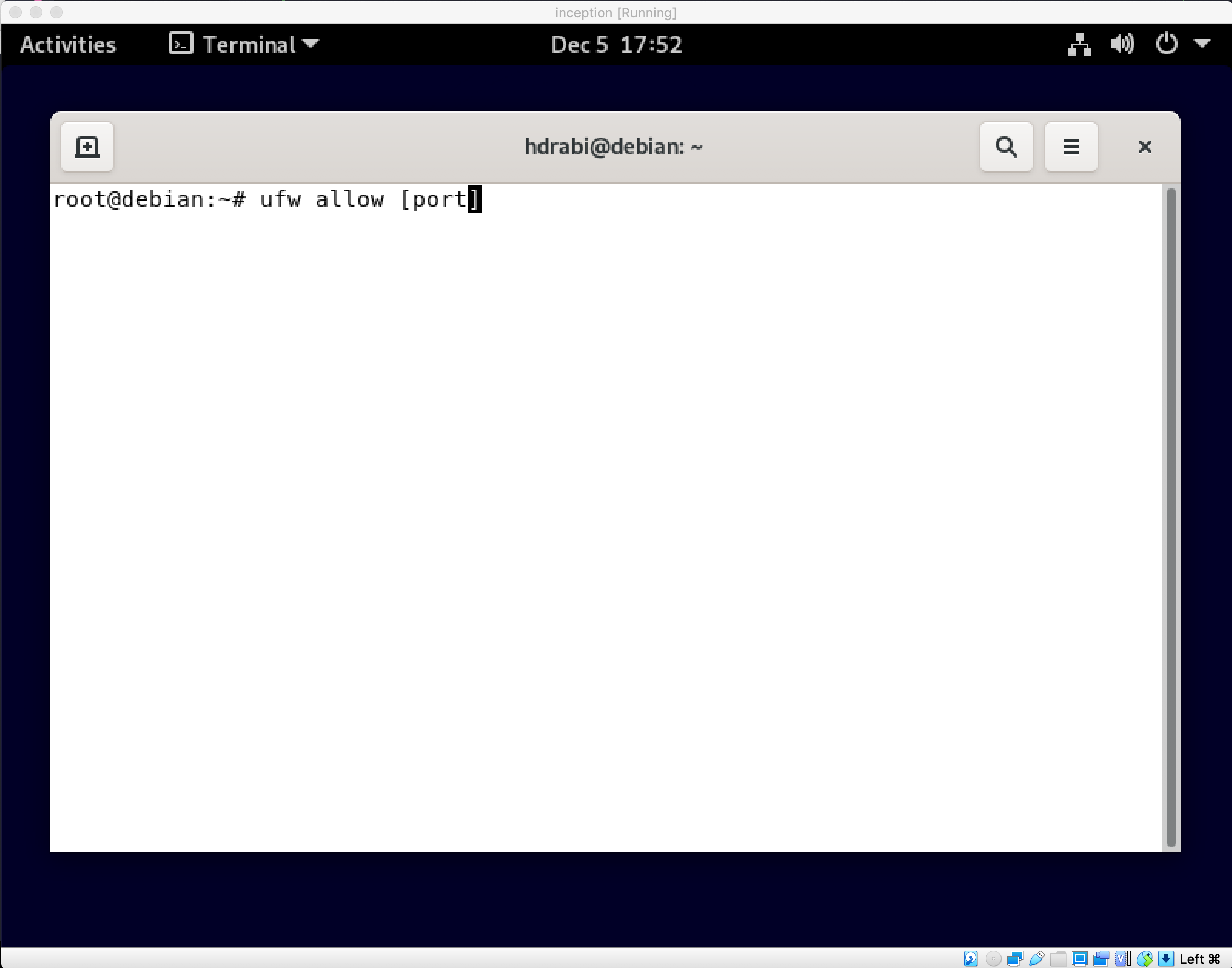Open a new terminal tab button

[87, 147]
